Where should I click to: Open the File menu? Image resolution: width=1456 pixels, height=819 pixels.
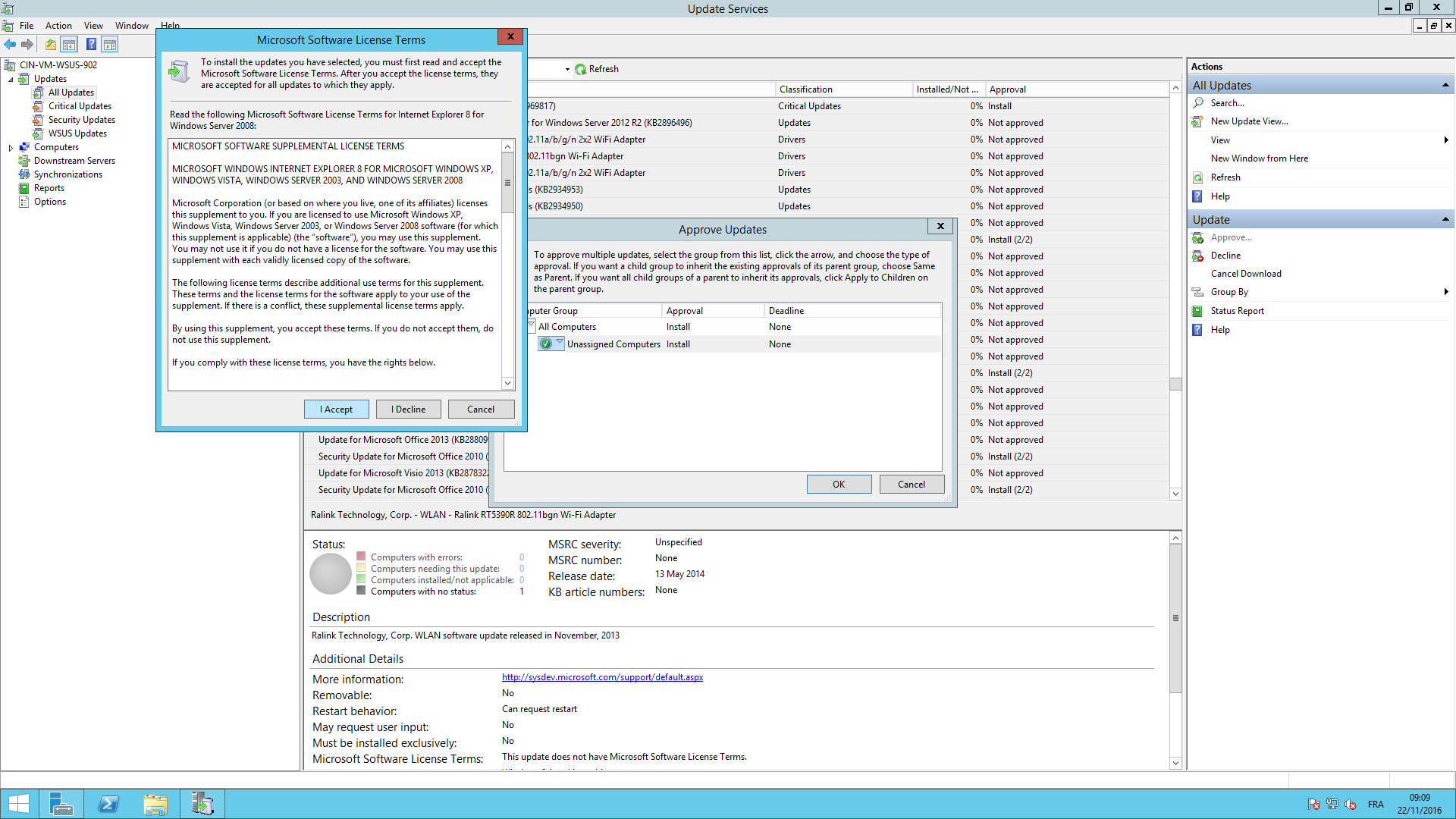click(x=27, y=26)
